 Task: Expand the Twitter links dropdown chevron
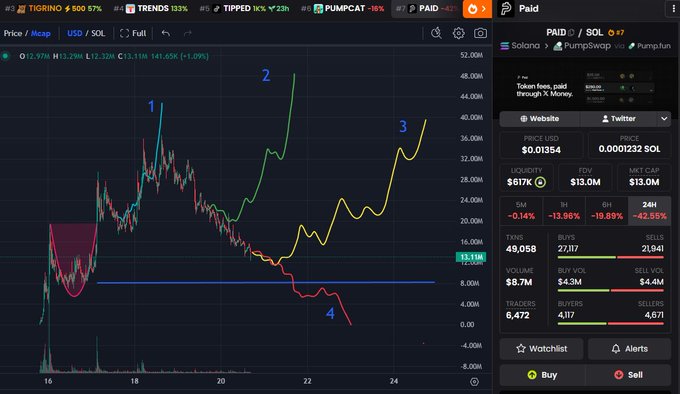coord(664,118)
